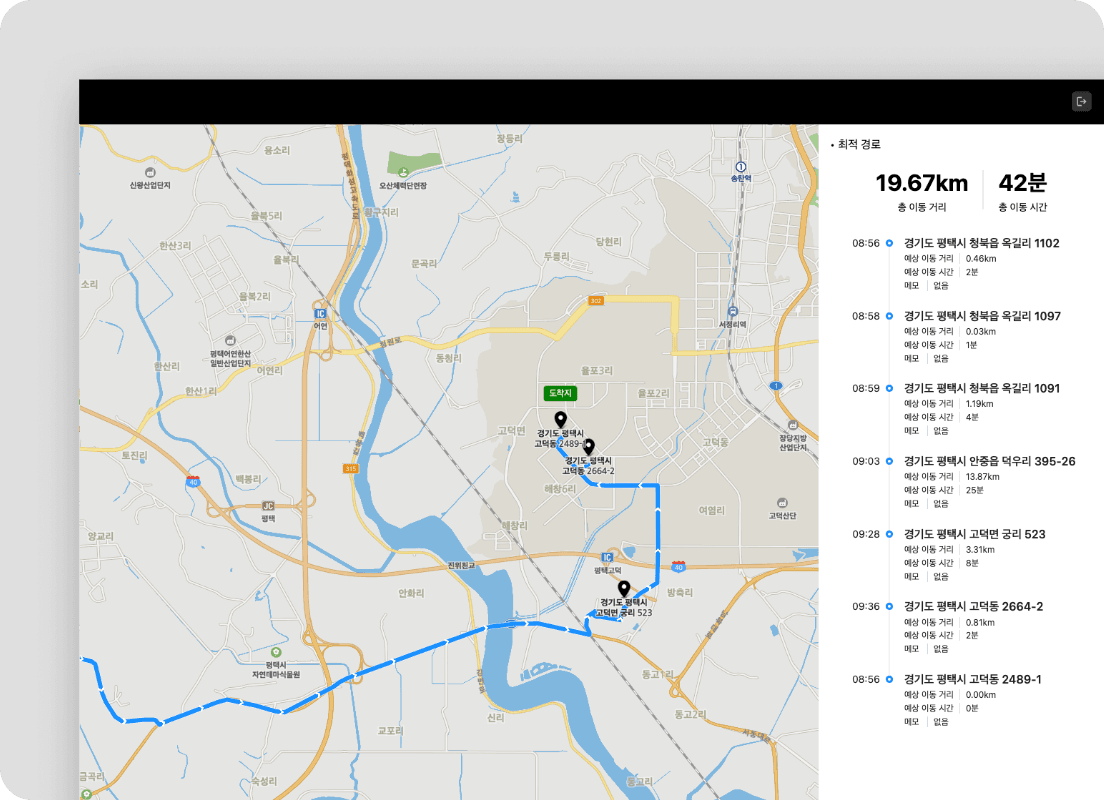The image size is (1104, 800).
Task: Click the 서정리역 station icon
Action: 733,311
